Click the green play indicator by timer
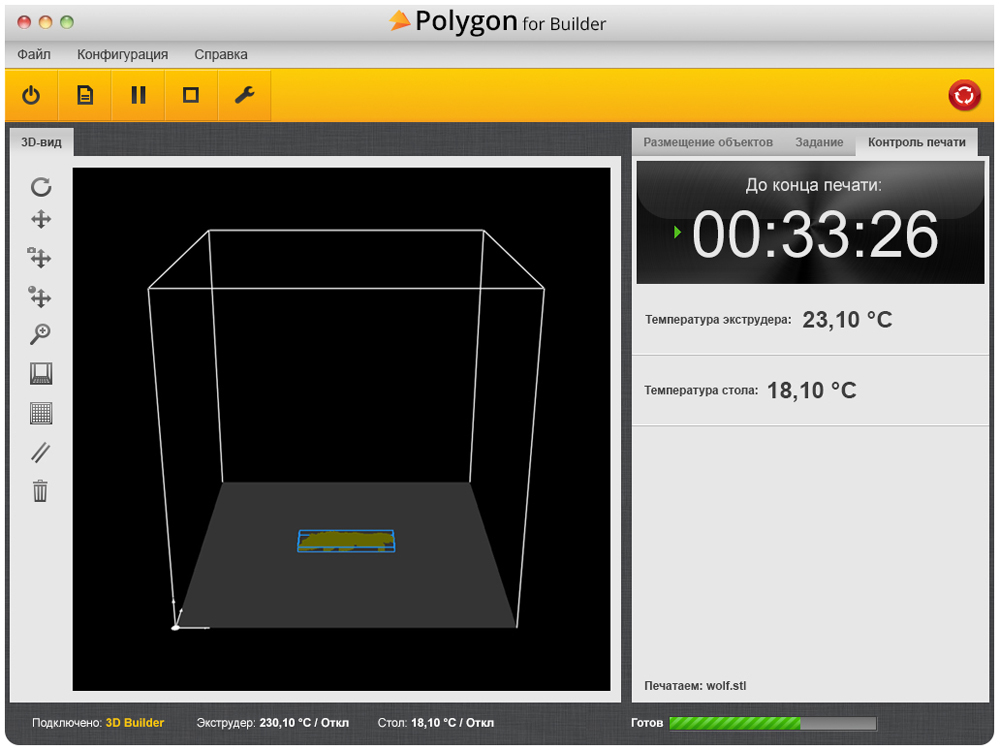The height and width of the screenshot is (750, 1000). tap(677, 232)
